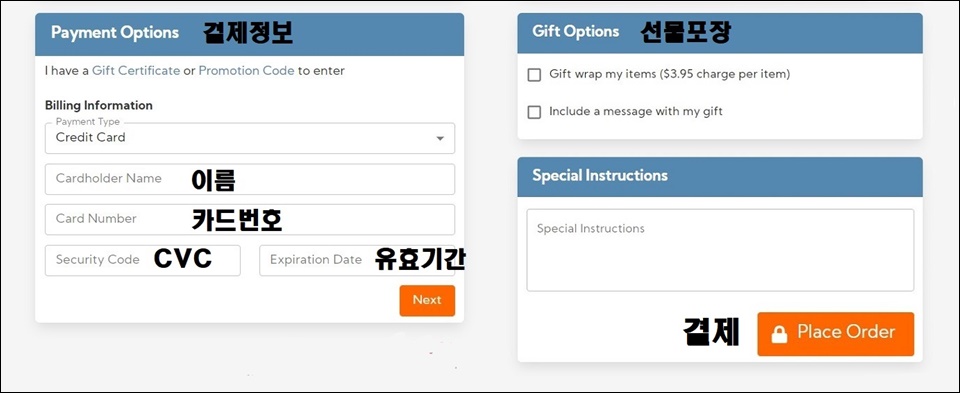960x393 pixels.
Task: Click the Billing Information heading
Action: coord(99,105)
